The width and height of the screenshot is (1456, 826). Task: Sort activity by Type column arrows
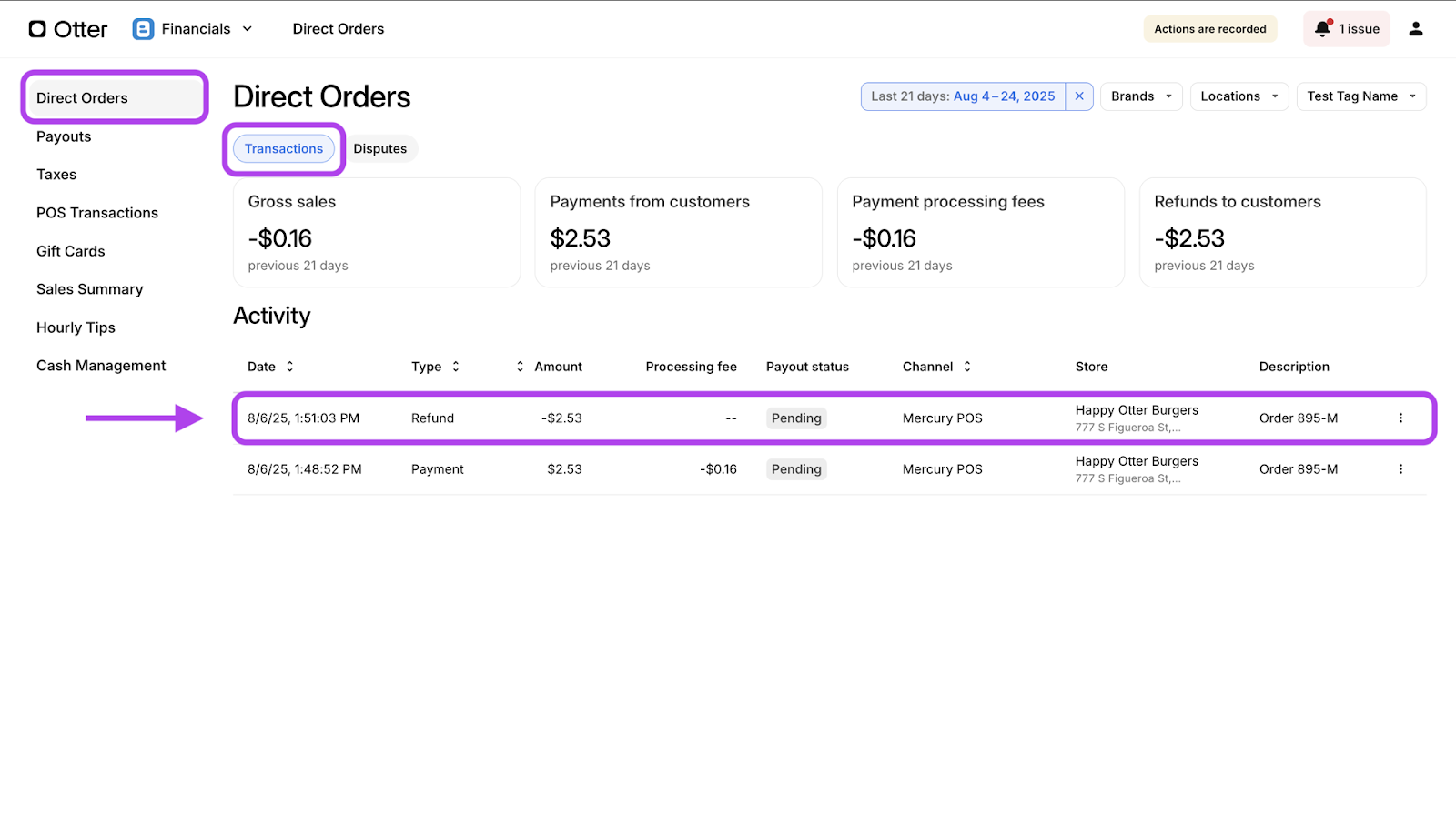pos(456,367)
